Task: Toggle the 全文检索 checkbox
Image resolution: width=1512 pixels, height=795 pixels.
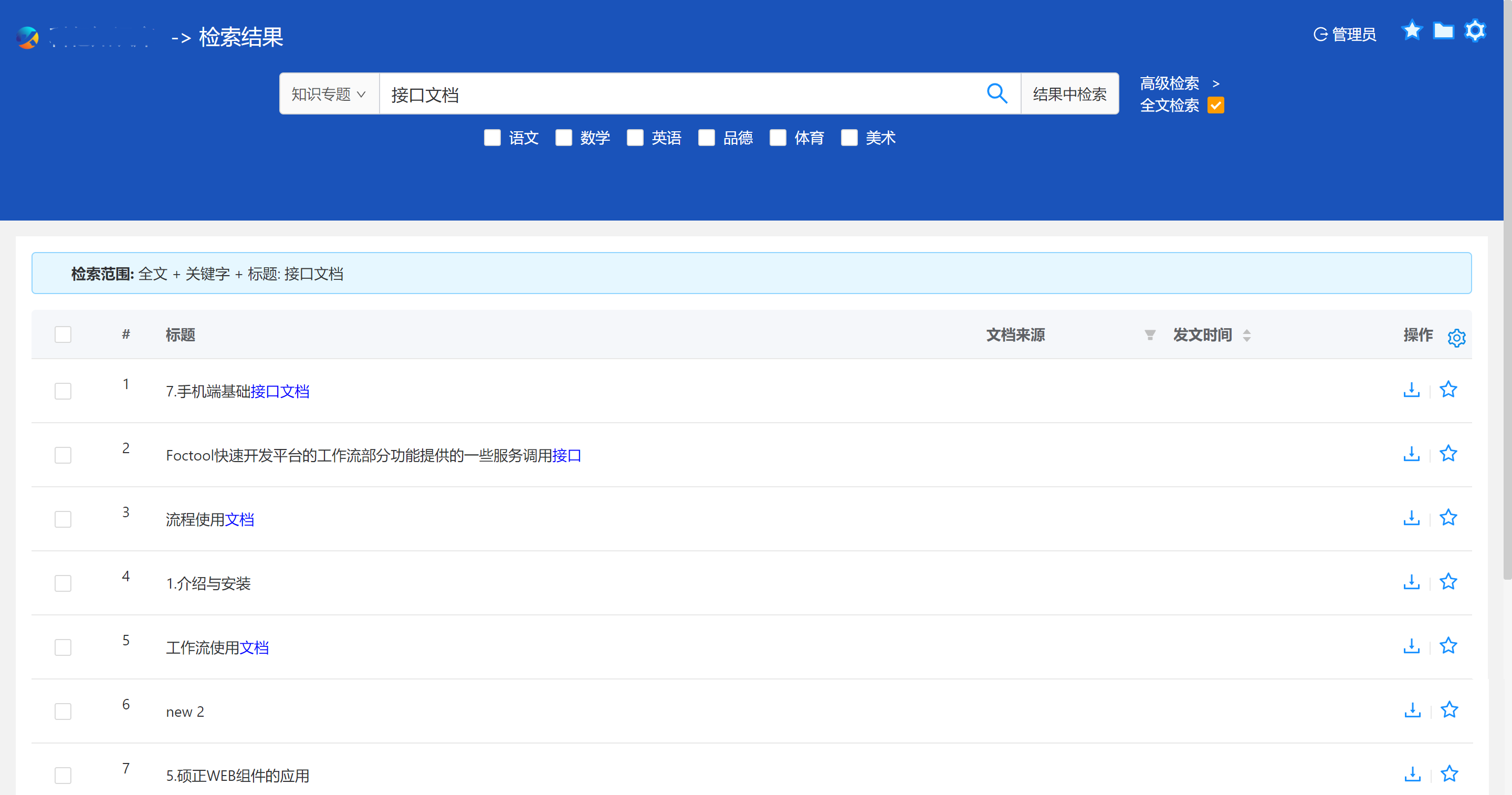Action: tap(1215, 105)
